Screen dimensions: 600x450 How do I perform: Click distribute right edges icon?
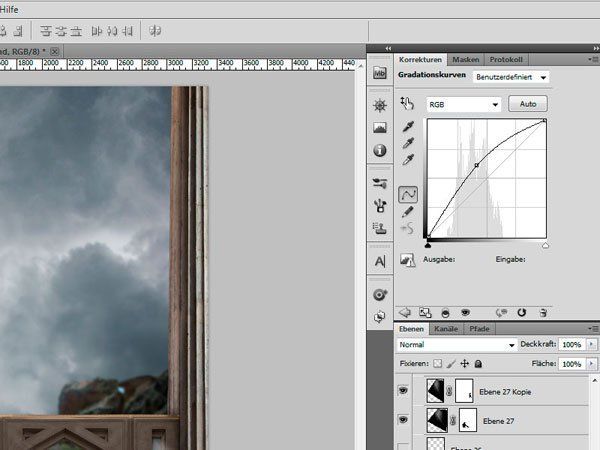click(127, 31)
